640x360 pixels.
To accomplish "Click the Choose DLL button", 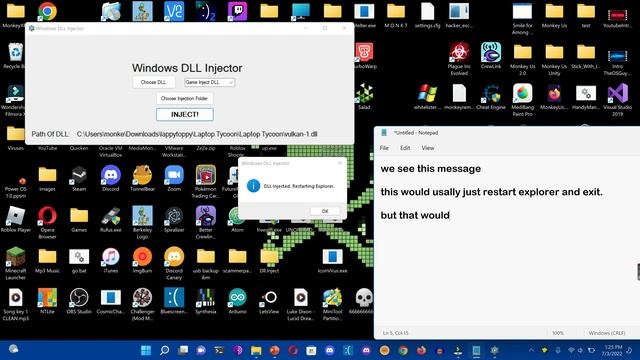I will pos(153,82).
